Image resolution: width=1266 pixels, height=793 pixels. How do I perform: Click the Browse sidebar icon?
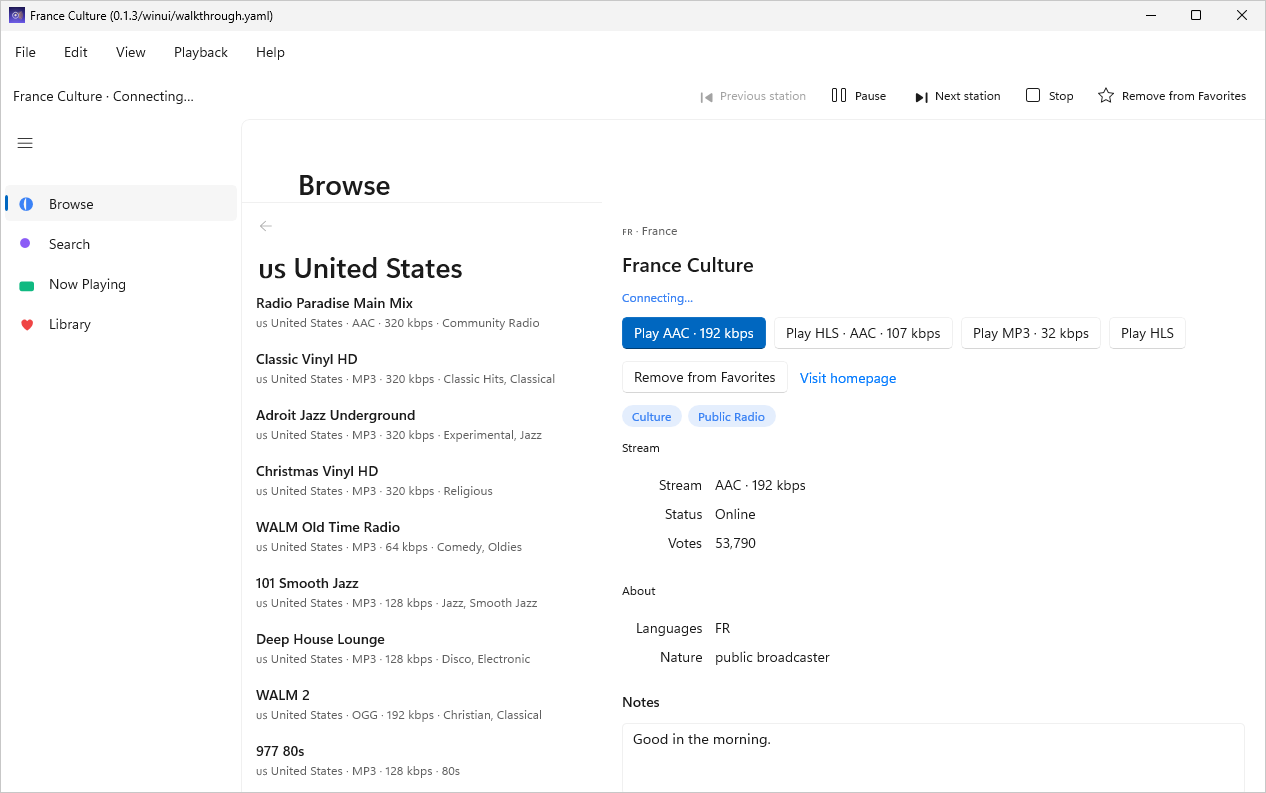pyautogui.click(x=26, y=204)
